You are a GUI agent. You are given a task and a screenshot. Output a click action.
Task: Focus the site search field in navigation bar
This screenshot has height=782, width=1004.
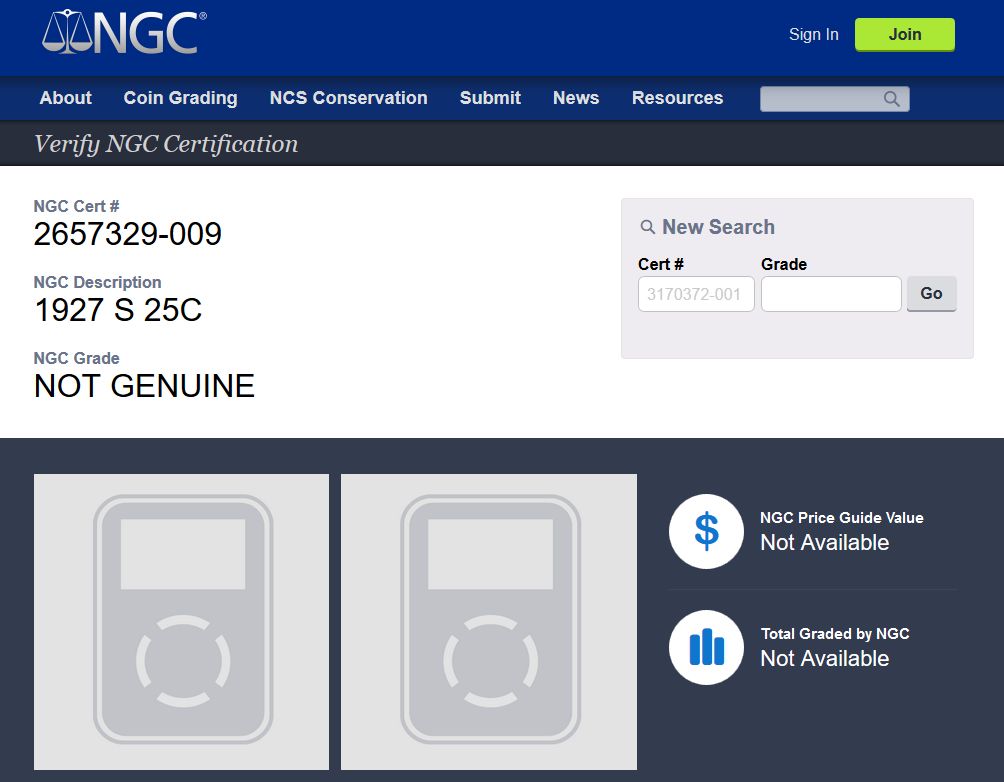pyautogui.click(x=834, y=99)
